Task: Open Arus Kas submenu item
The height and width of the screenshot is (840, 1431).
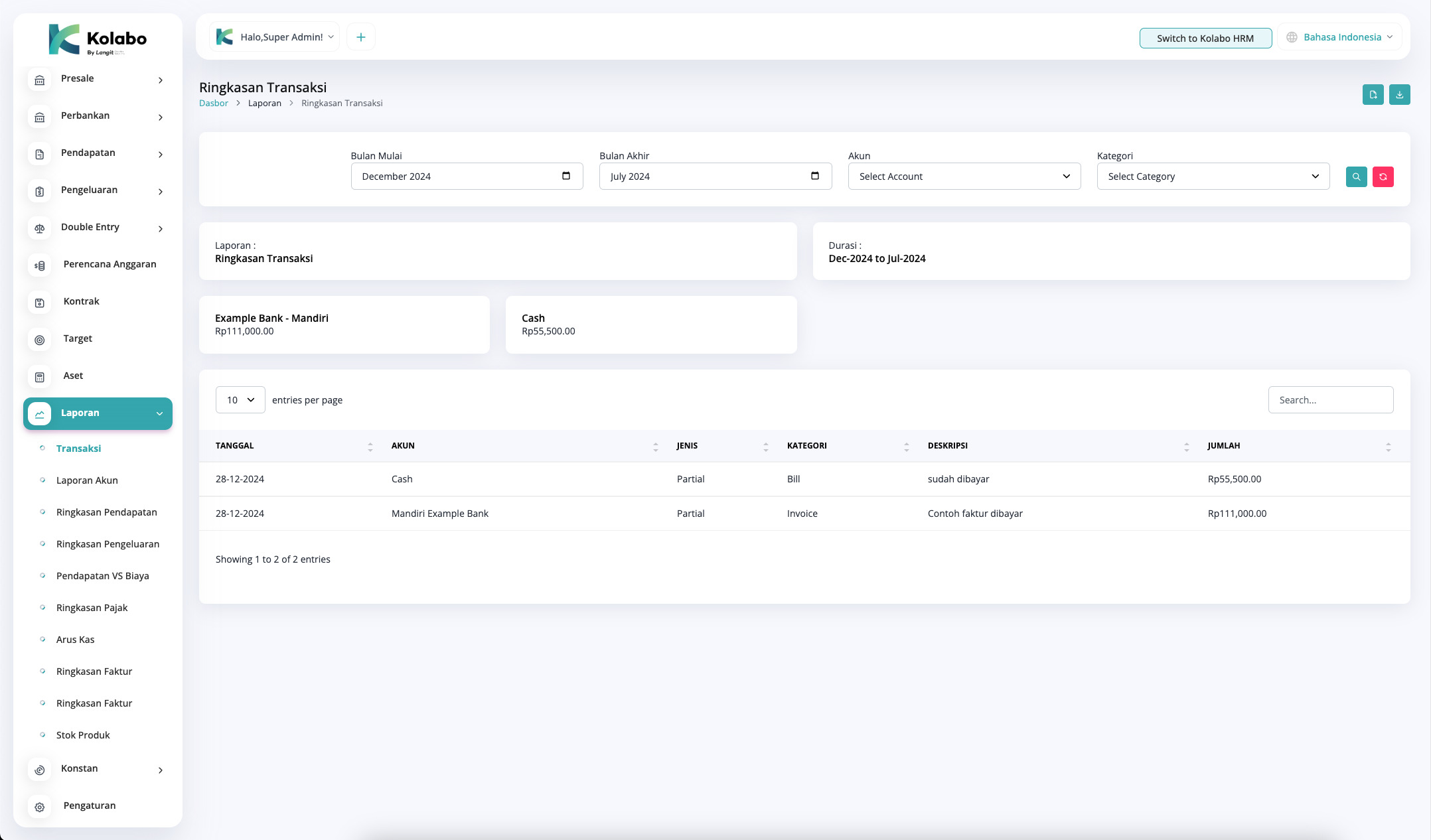Action: point(76,640)
